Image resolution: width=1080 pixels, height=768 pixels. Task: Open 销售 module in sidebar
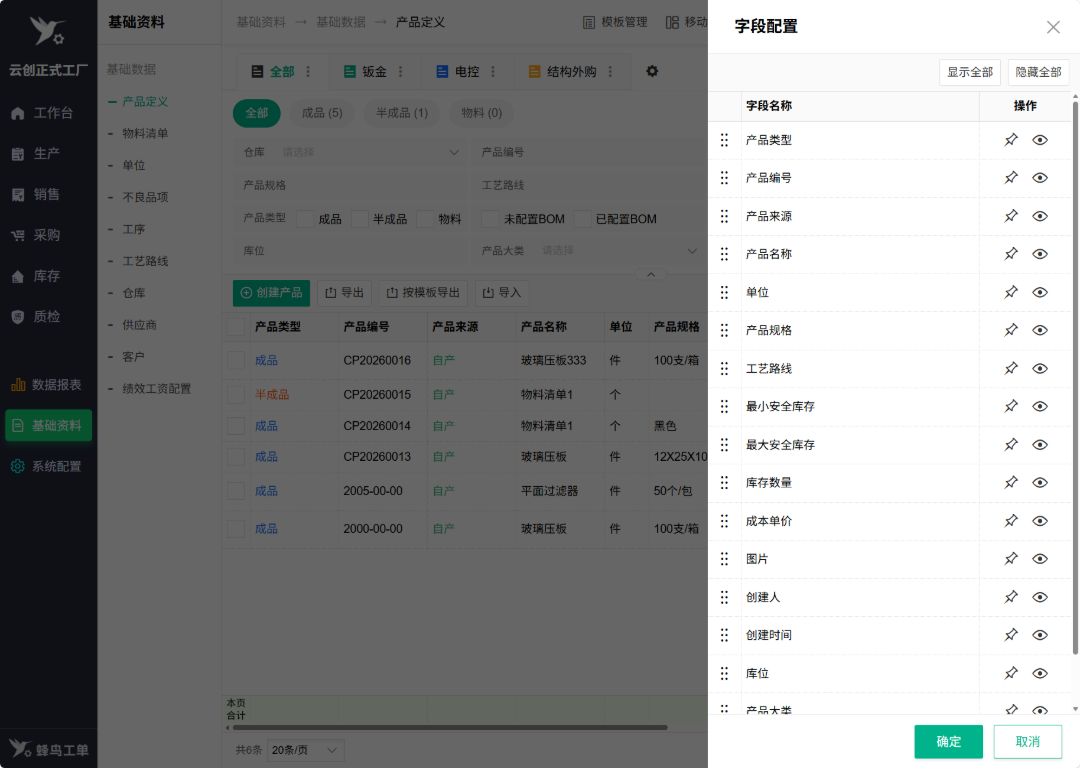tap(36, 195)
